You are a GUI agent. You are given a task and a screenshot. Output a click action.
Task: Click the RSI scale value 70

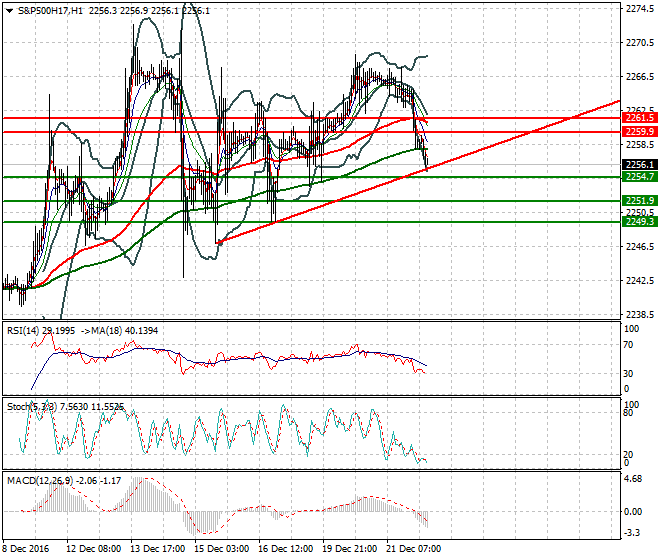628,345
